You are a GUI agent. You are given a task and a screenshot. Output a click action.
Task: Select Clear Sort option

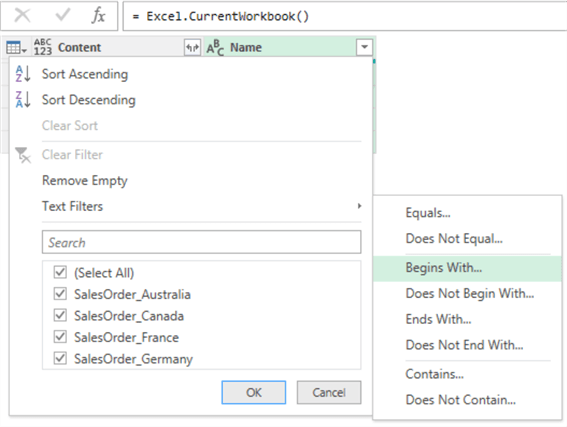click(x=70, y=125)
